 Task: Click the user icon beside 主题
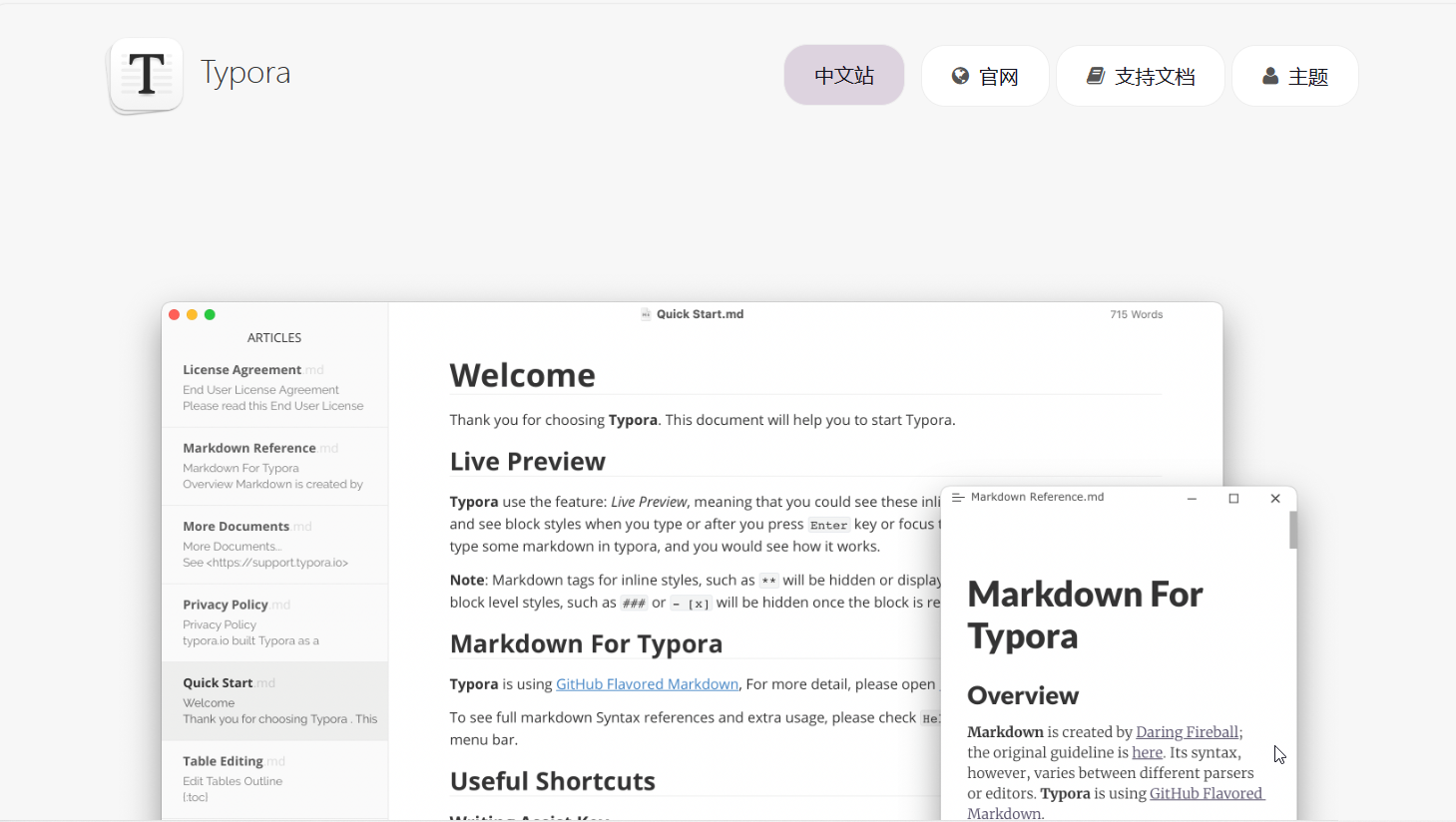pyautogui.click(x=1270, y=76)
